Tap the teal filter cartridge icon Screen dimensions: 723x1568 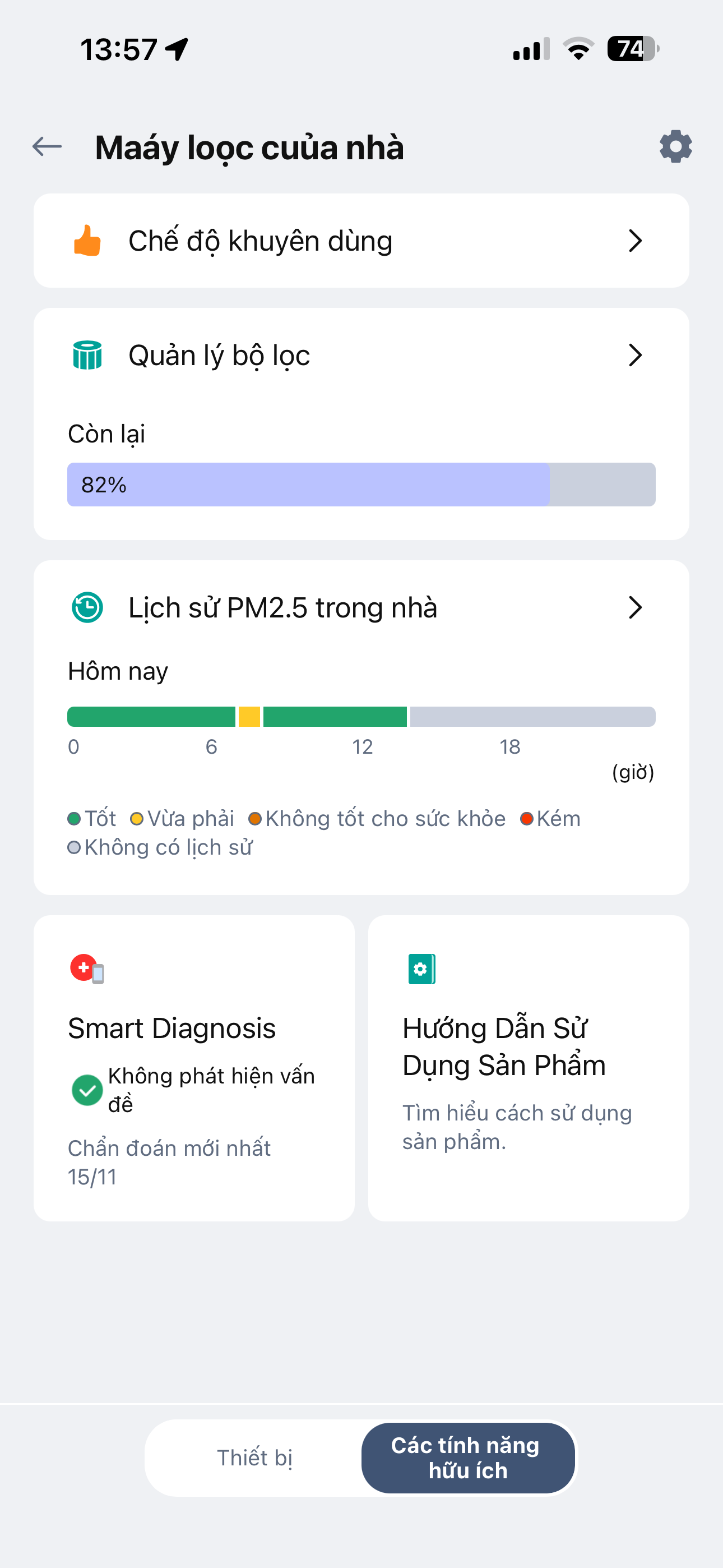click(87, 356)
